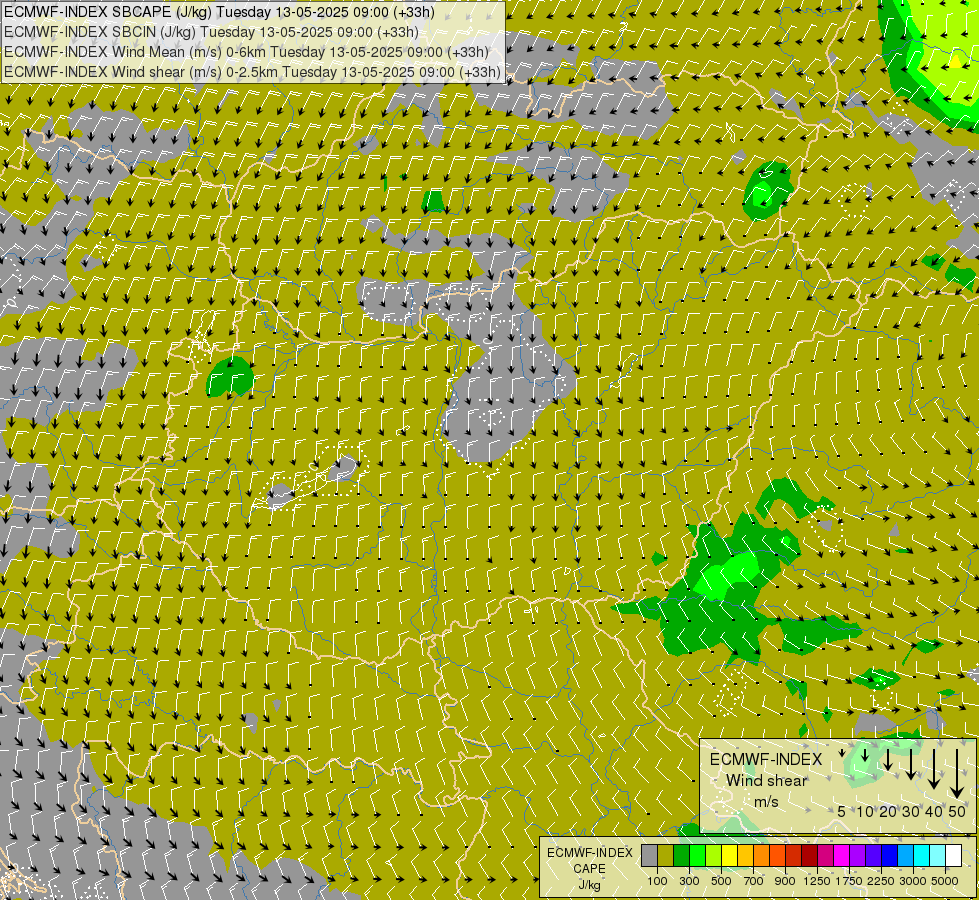Select the olive CAPE legend swatch
Viewport: 979px width, 900px height.
[666, 856]
